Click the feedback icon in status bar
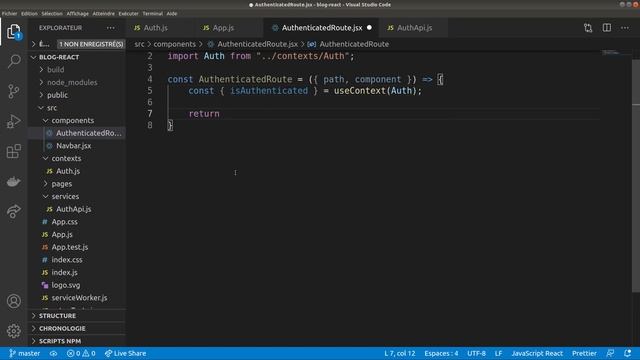Screen dimensions: 640x360 pos(610,353)
